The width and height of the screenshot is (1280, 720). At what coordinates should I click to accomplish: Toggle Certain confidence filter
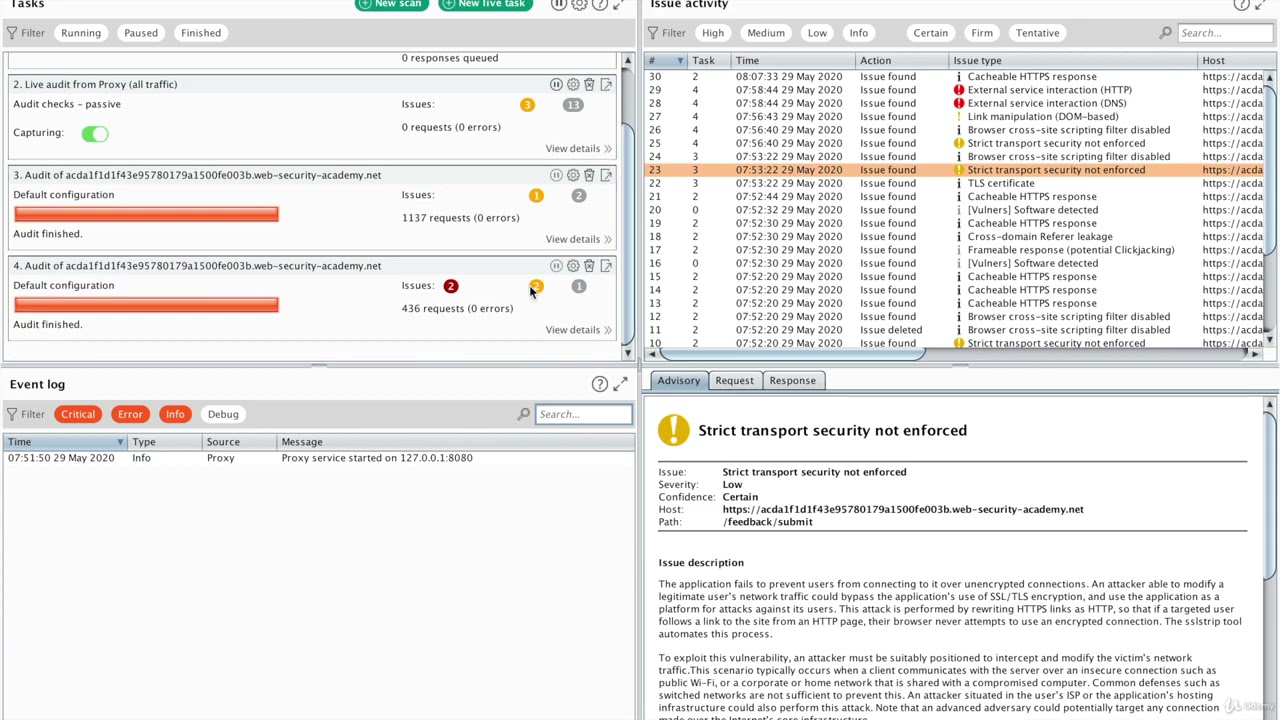(930, 33)
